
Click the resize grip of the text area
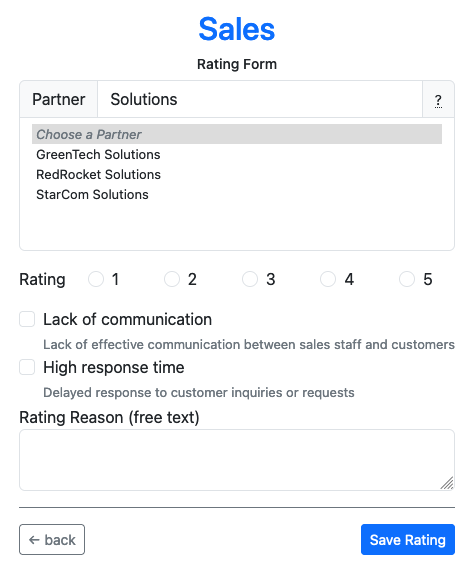(x=447, y=483)
